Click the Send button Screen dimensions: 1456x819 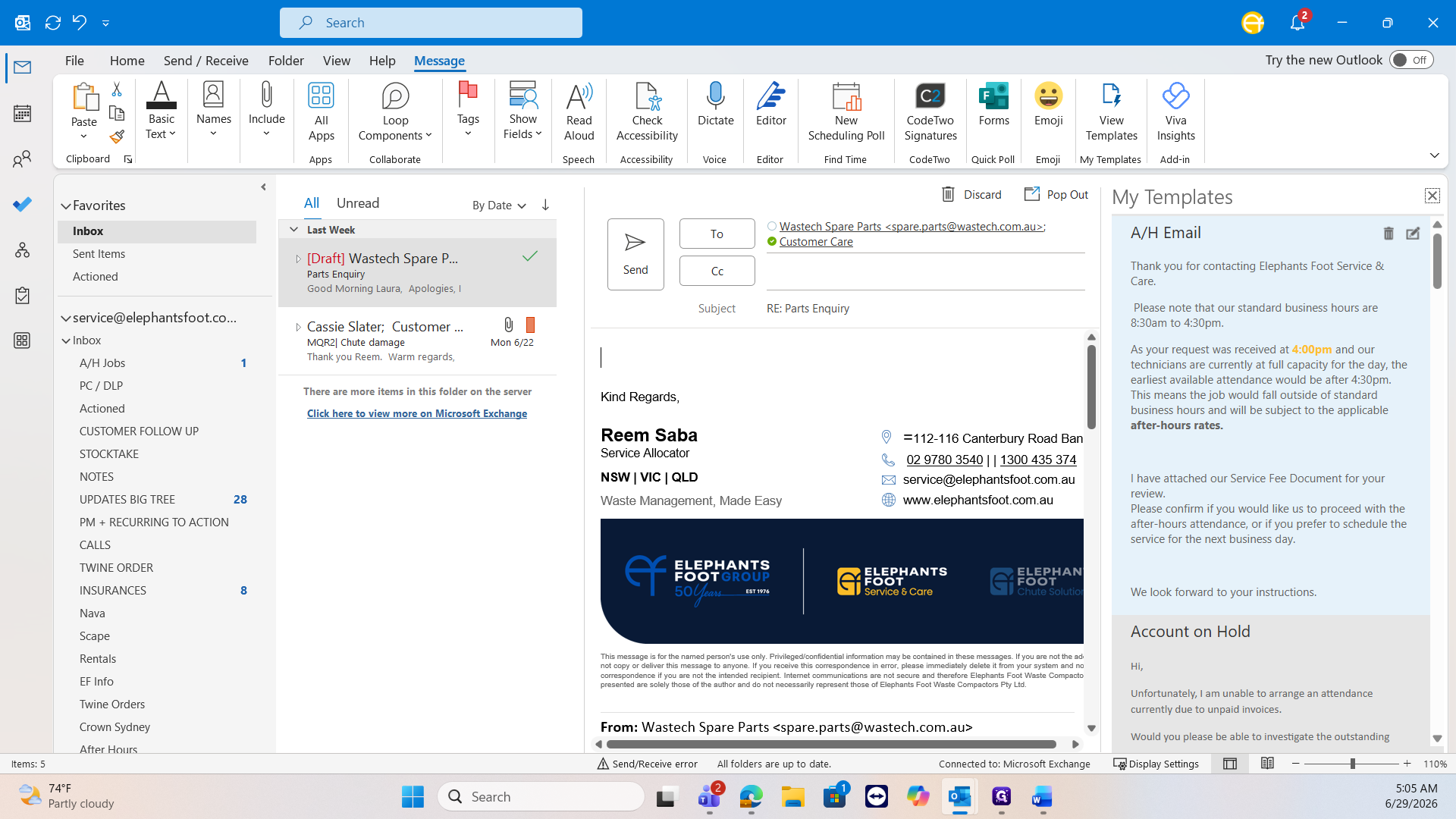(x=635, y=254)
